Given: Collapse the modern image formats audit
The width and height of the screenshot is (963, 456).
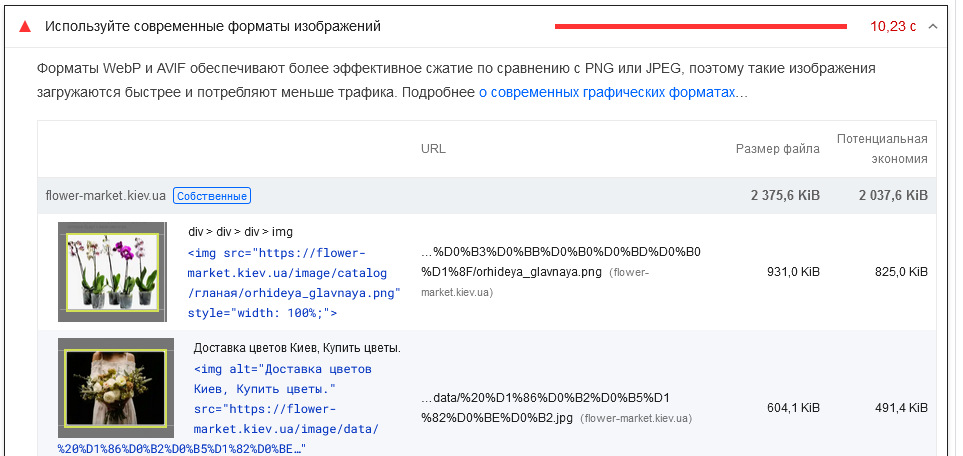Looking at the screenshot, I should pyautogui.click(x=933, y=27).
